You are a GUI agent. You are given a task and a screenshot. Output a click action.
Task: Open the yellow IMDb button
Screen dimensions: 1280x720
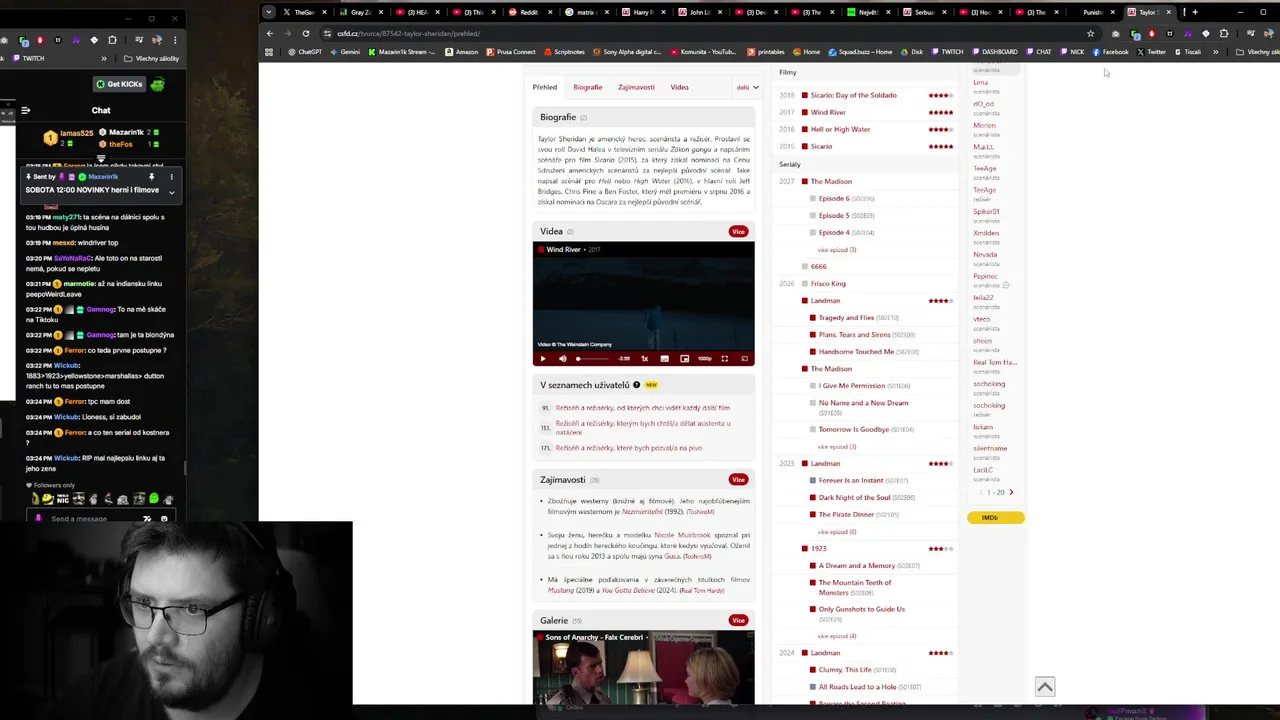(996, 517)
